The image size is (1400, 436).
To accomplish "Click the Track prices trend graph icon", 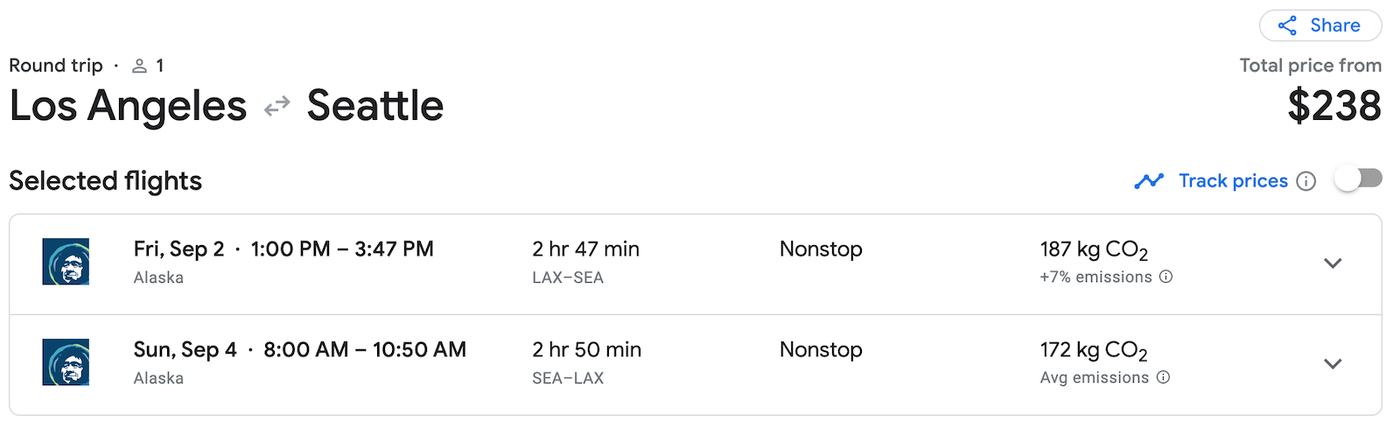I will point(1149,181).
